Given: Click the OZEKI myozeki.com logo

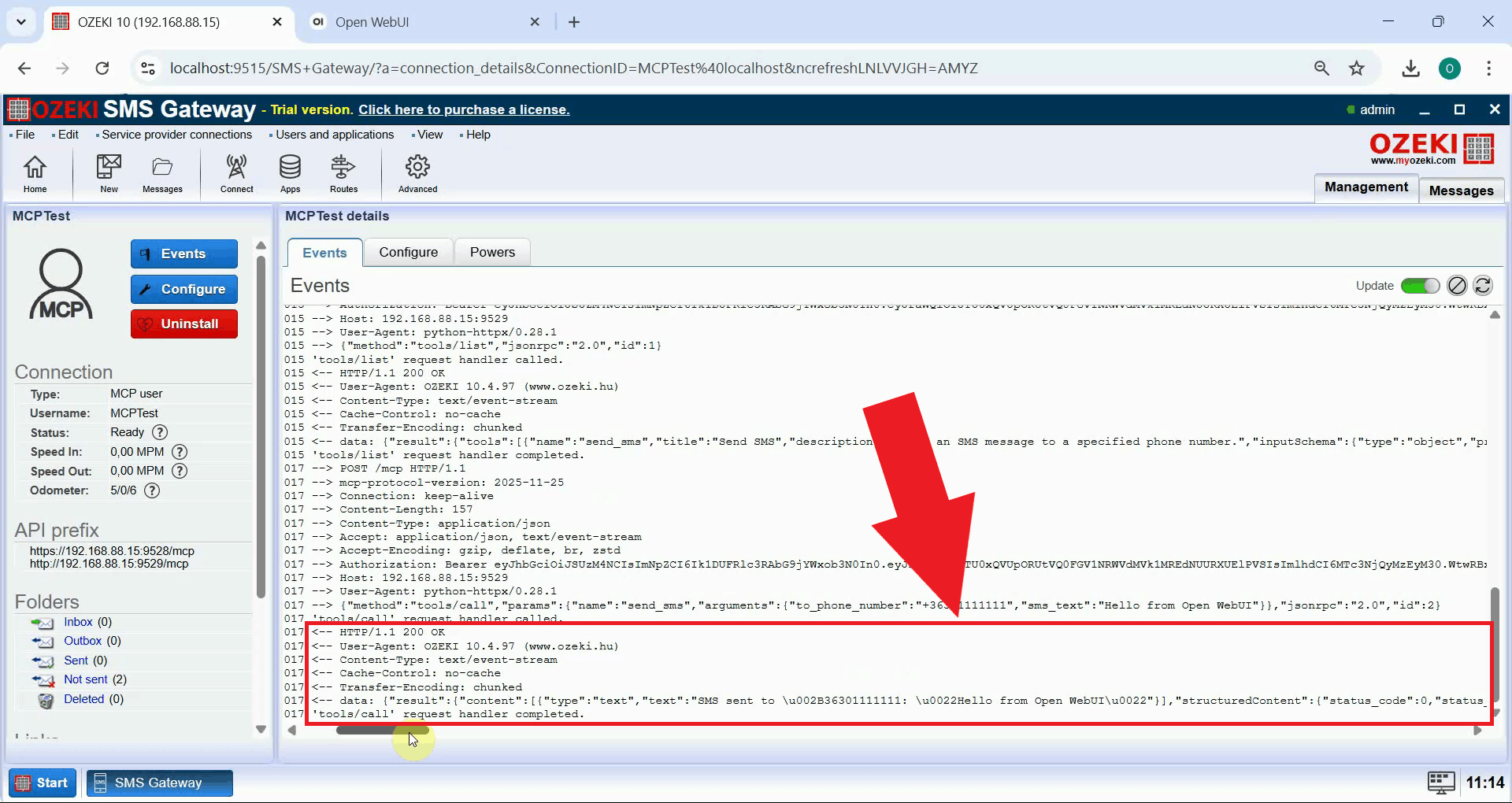Looking at the screenshot, I should tap(1431, 148).
